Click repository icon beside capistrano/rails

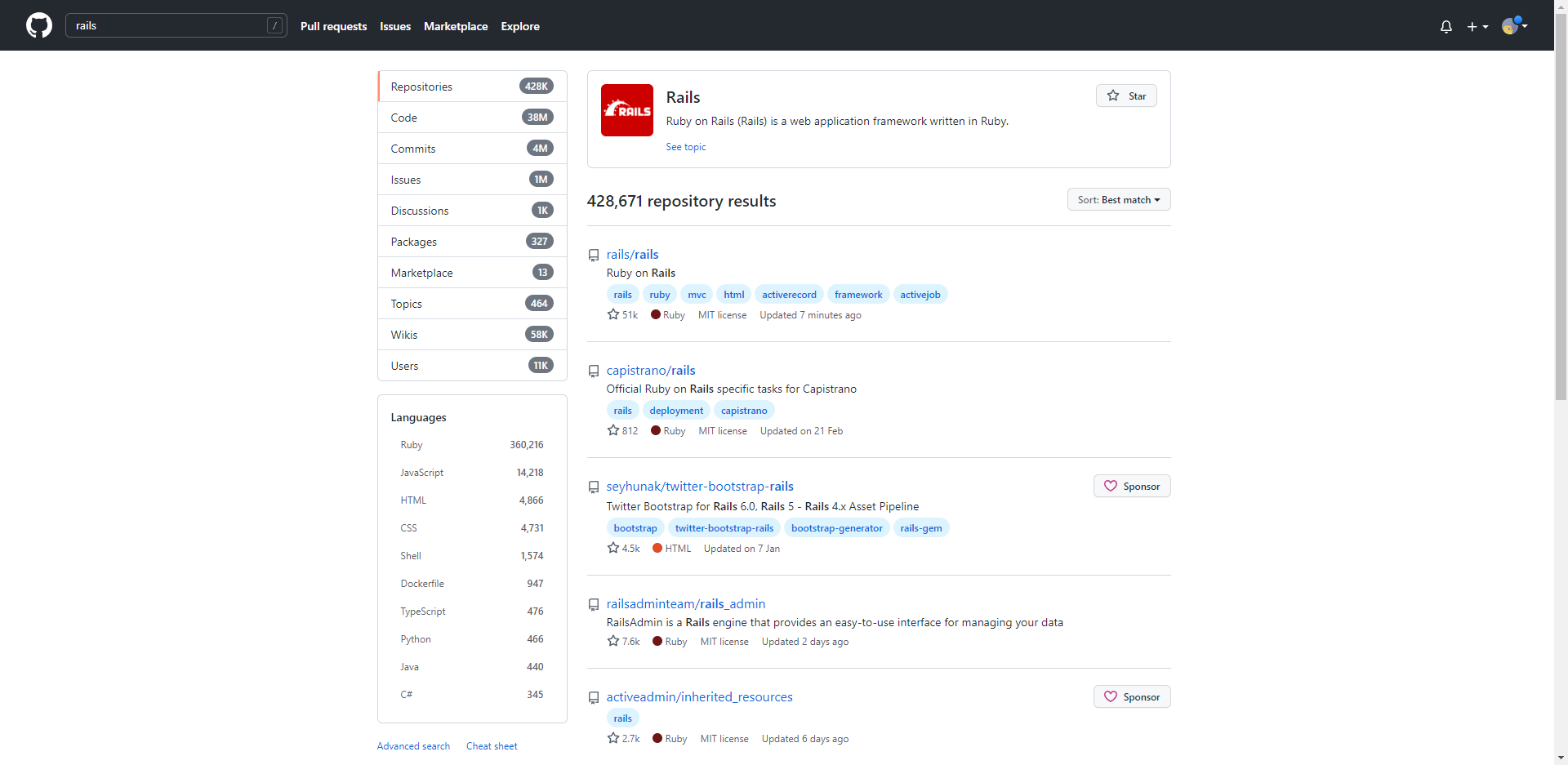[594, 371]
